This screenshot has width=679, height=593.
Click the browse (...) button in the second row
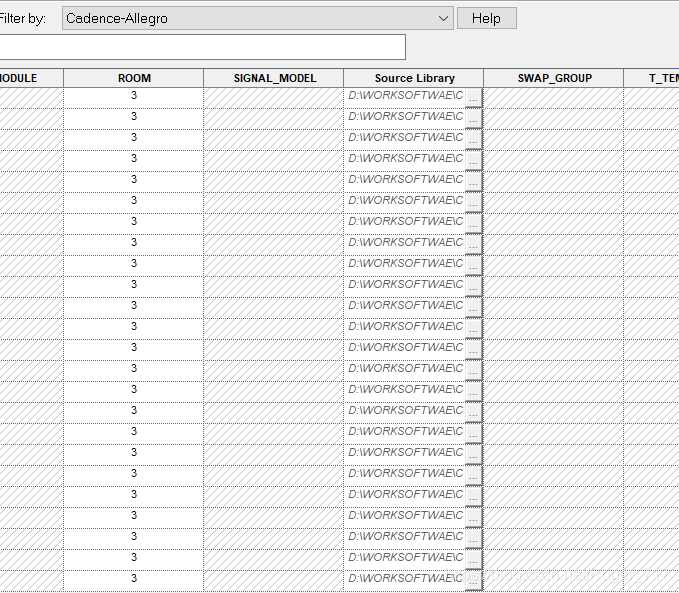pos(473,117)
